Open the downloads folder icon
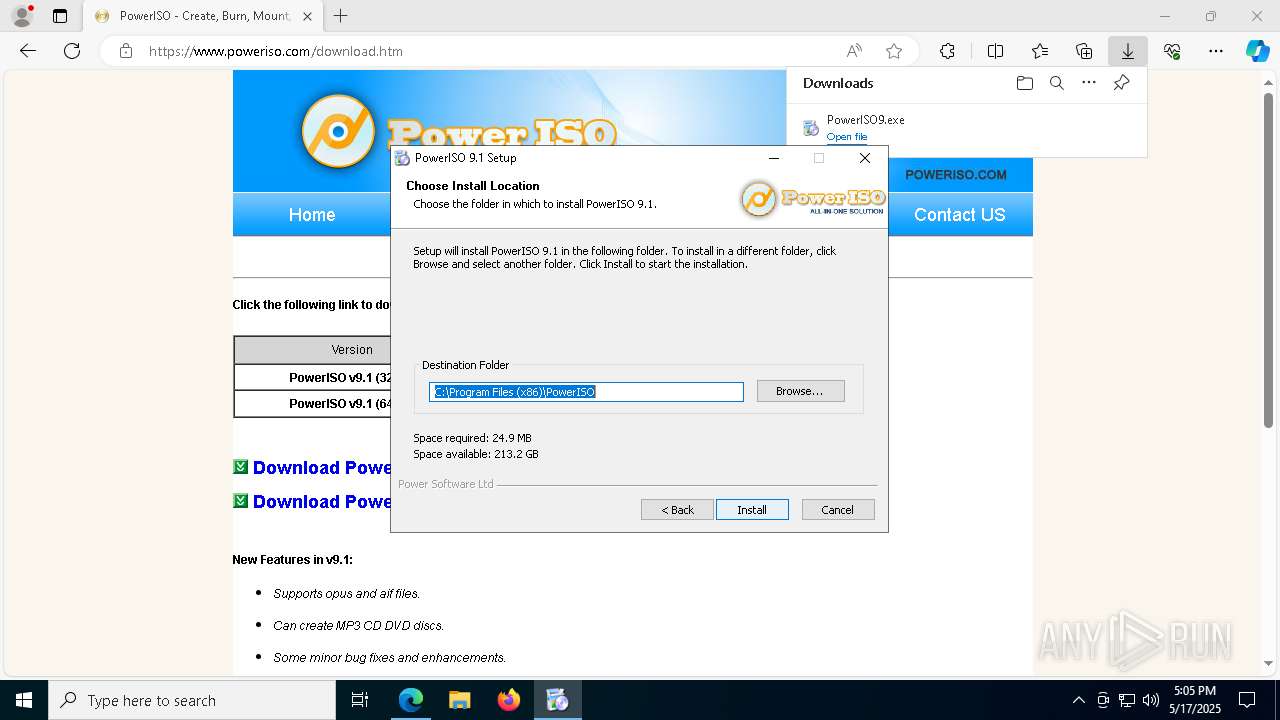 tap(1024, 83)
